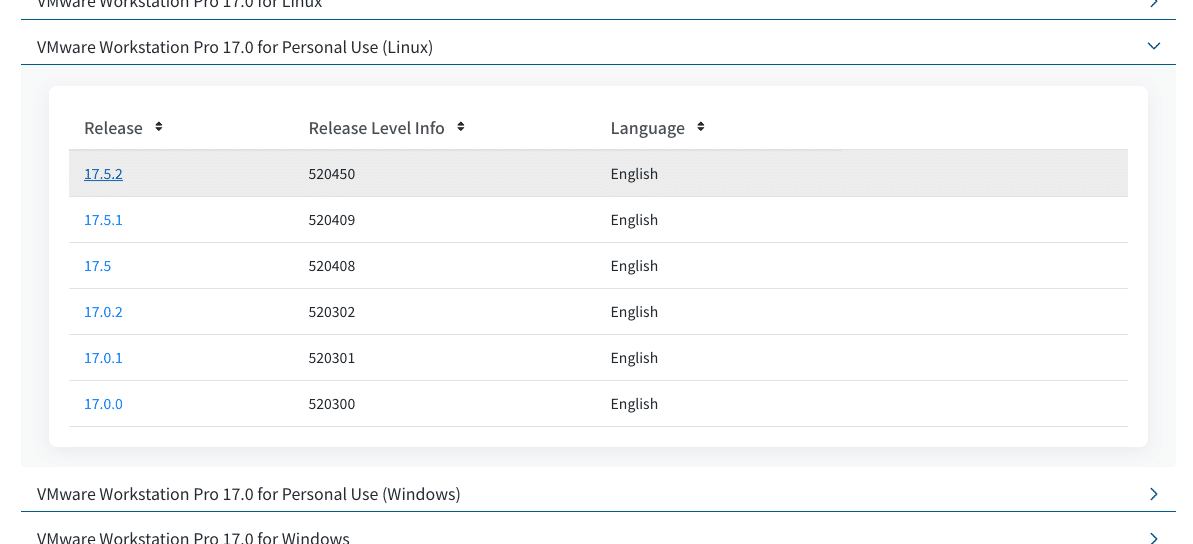Screen dimensions: 1193x544
Task: Click the Release Level Info column header
Action: [377, 128]
